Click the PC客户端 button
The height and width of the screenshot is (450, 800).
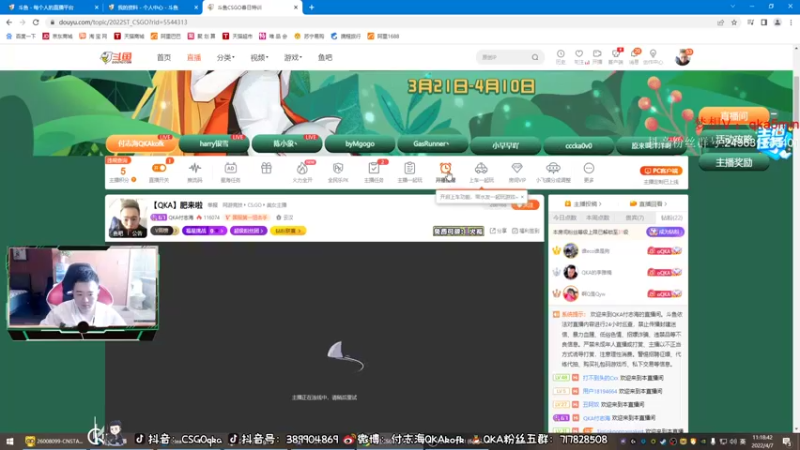[x=661, y=171]
